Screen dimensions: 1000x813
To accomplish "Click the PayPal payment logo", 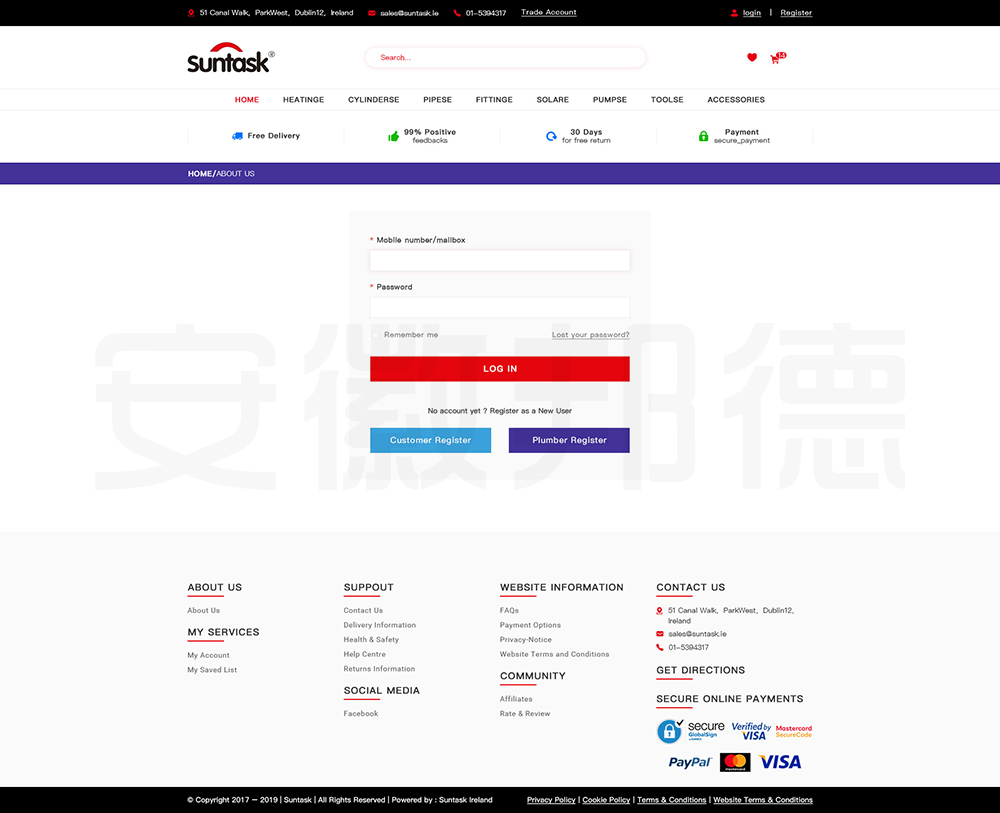I will pyautogui.click(x=689, y=762).
